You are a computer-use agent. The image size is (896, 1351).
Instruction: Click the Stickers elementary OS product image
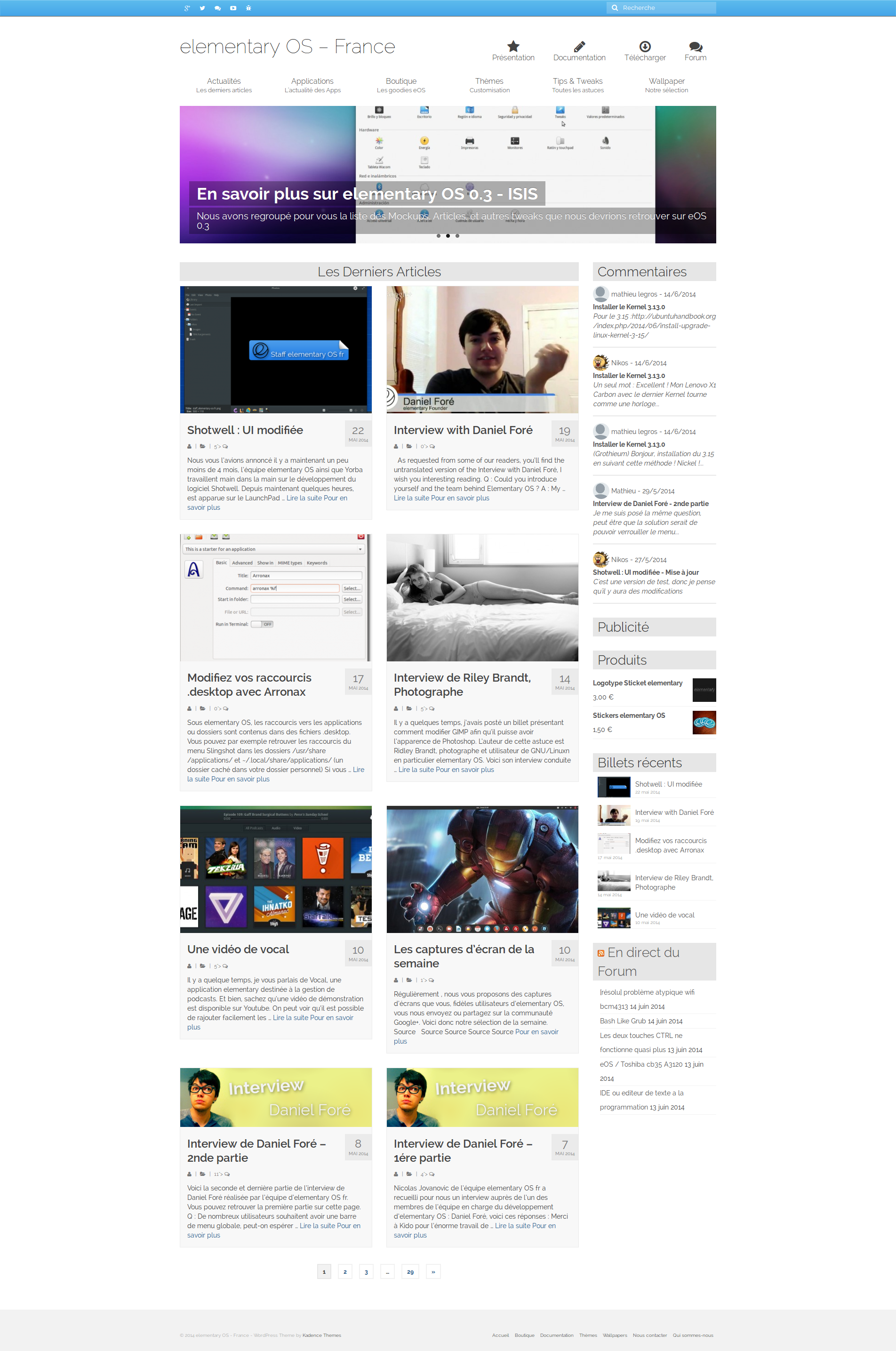(x=704, y=723)
